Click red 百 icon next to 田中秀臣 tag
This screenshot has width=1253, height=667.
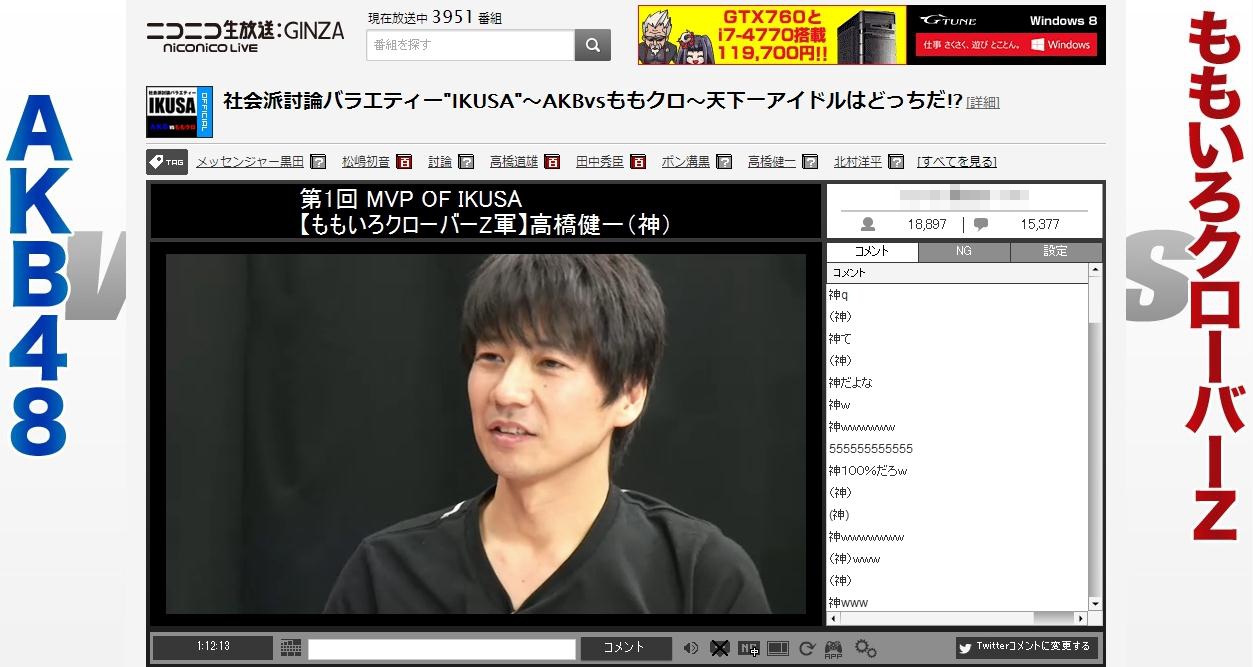point(637,162)
